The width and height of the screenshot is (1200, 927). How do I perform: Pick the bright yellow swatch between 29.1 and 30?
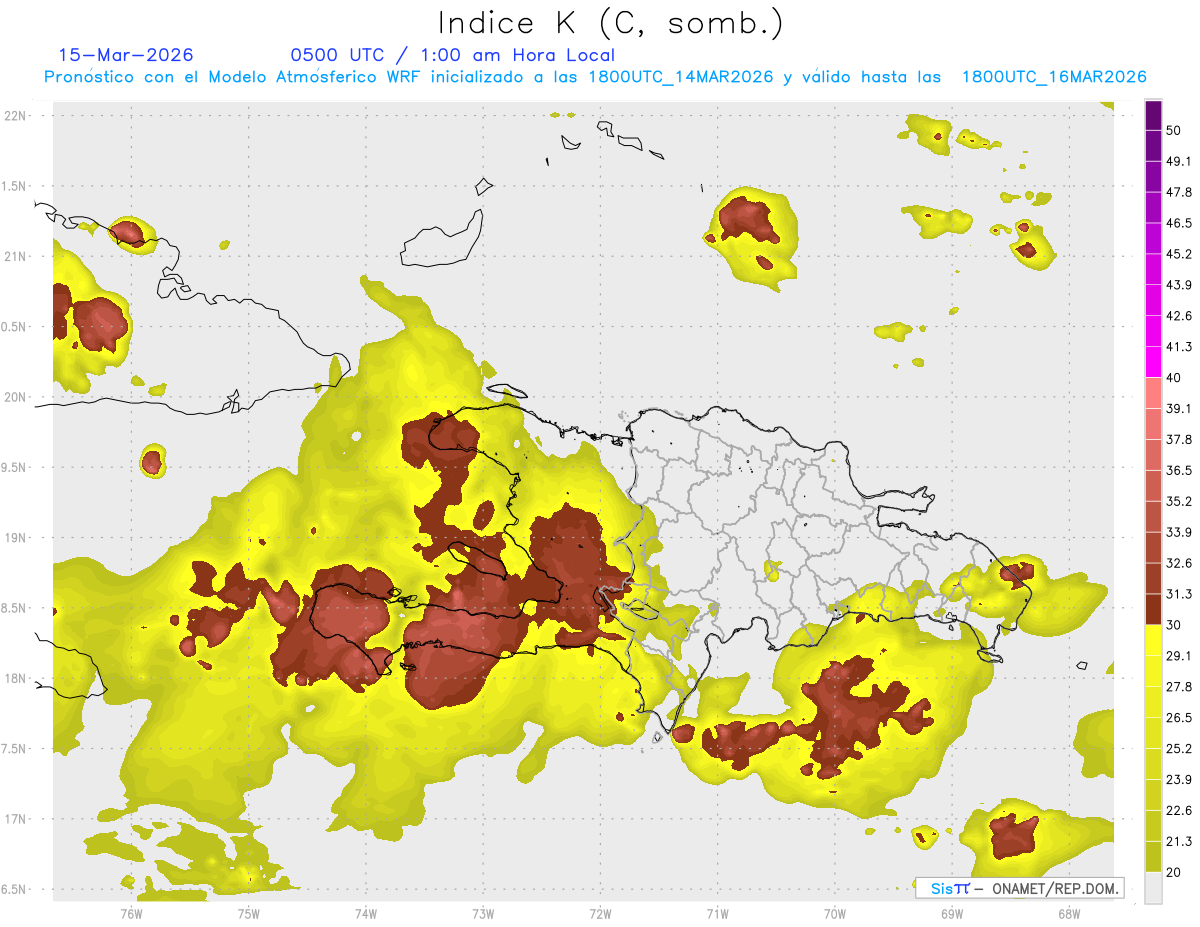click(x=1153, y=640)
